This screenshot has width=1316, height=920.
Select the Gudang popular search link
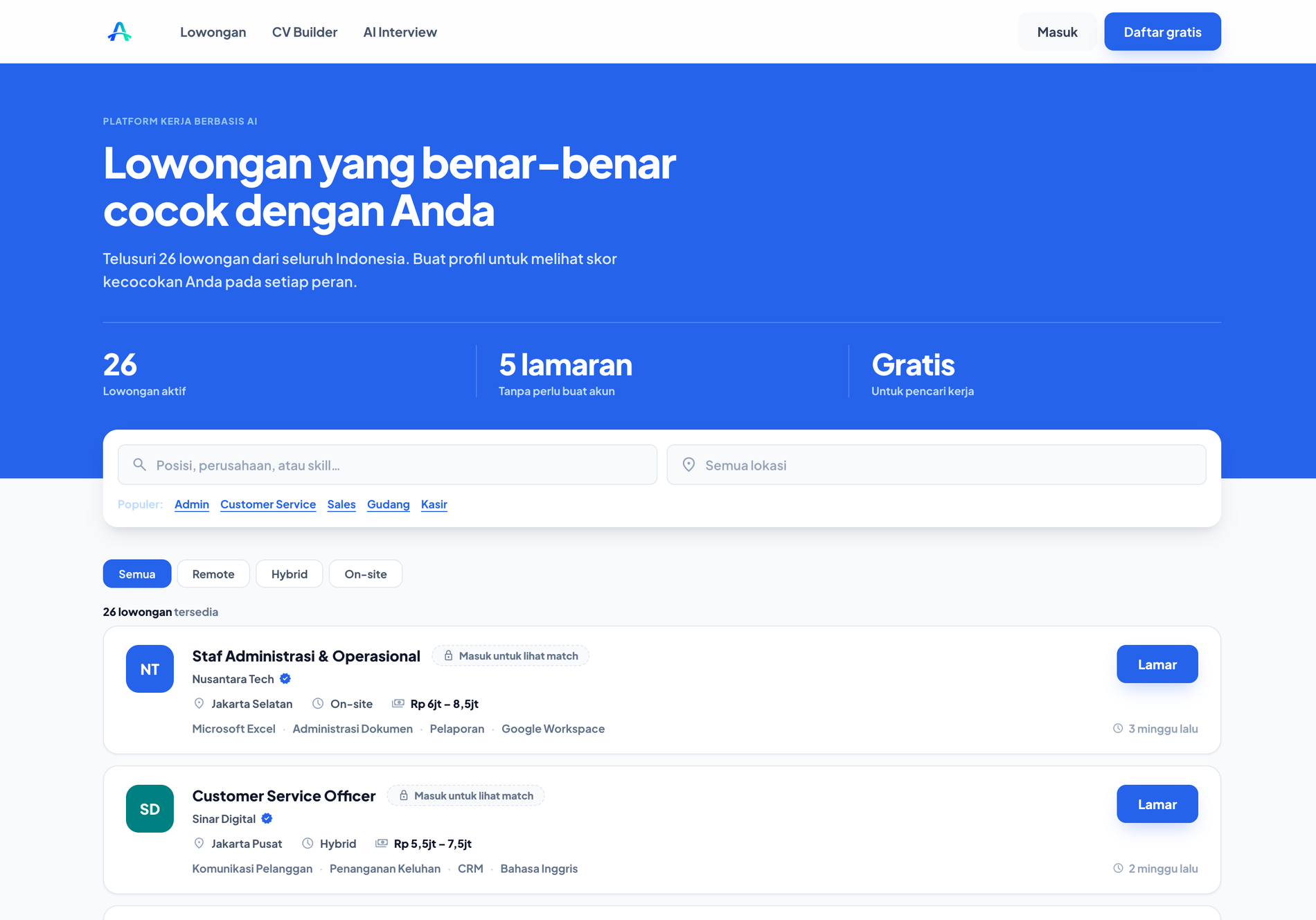tap(389, 504)
